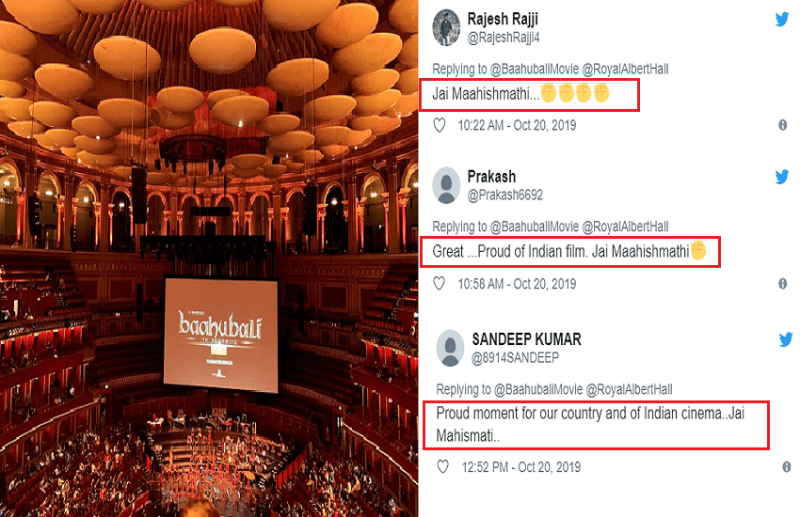Open the @RajeshRajji4 handle link
This screenshot has height=517, width=800.
pos(503,38)
